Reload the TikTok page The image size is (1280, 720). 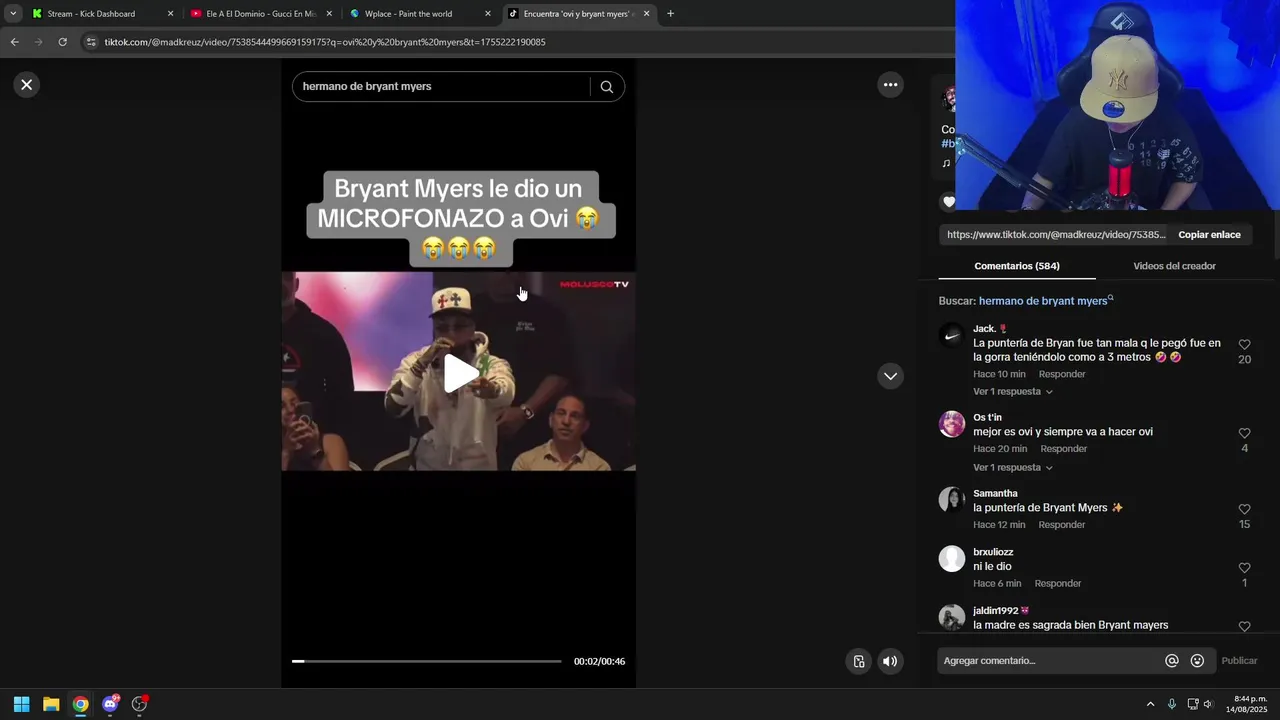pyautogui.click(x=62, y=42)
